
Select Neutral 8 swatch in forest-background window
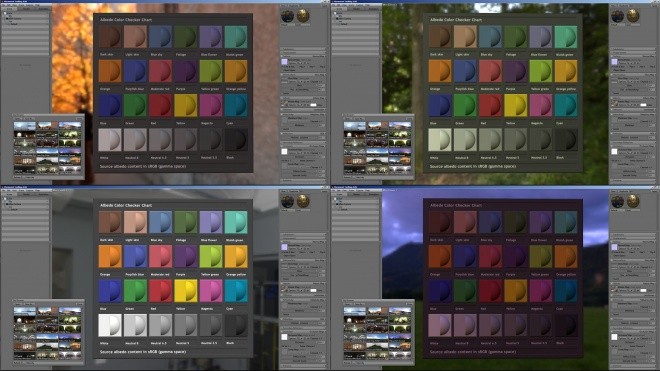(x=465, y=140)
